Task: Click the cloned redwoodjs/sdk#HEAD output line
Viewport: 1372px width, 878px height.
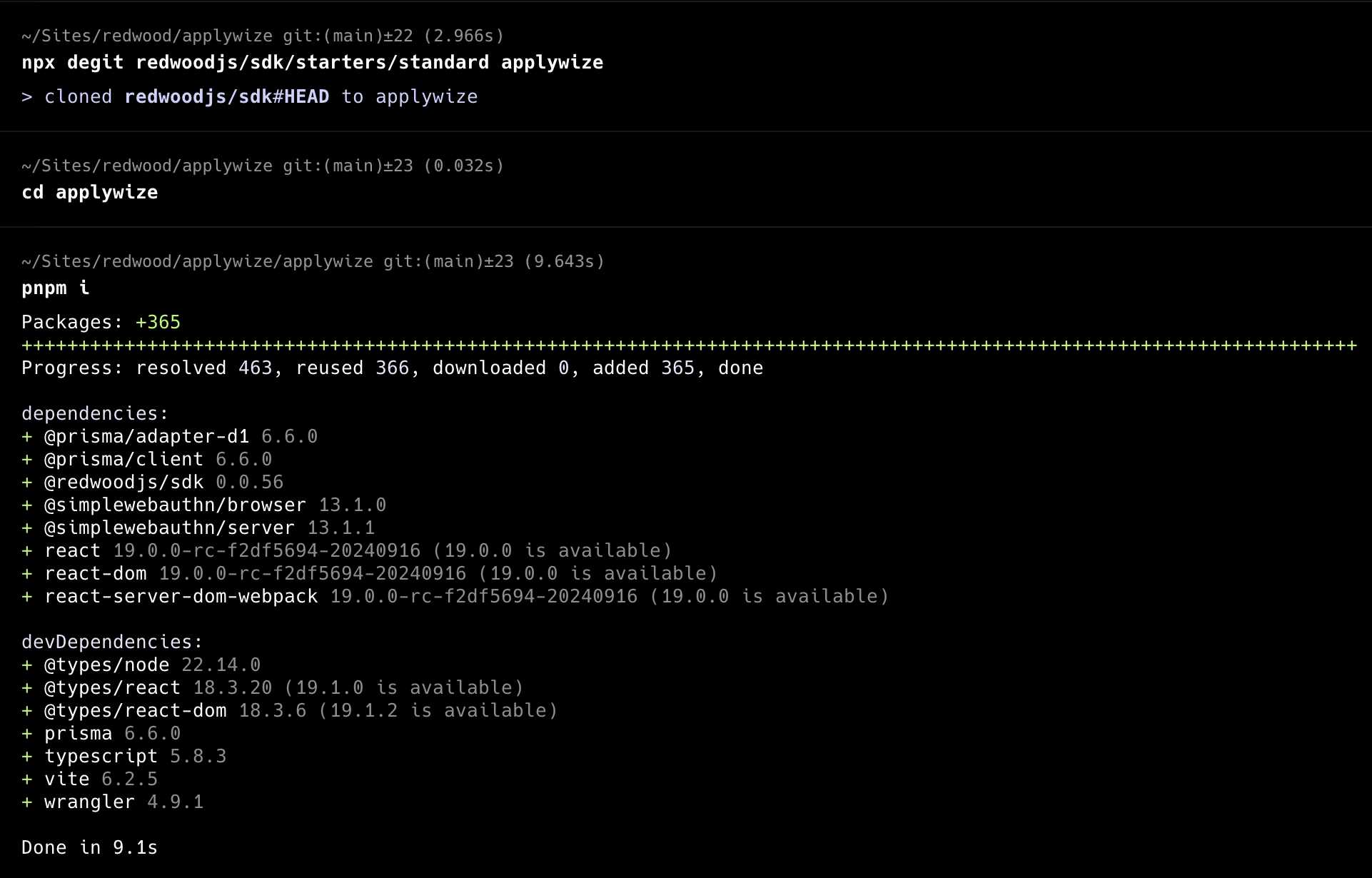Action: point(248,96)
